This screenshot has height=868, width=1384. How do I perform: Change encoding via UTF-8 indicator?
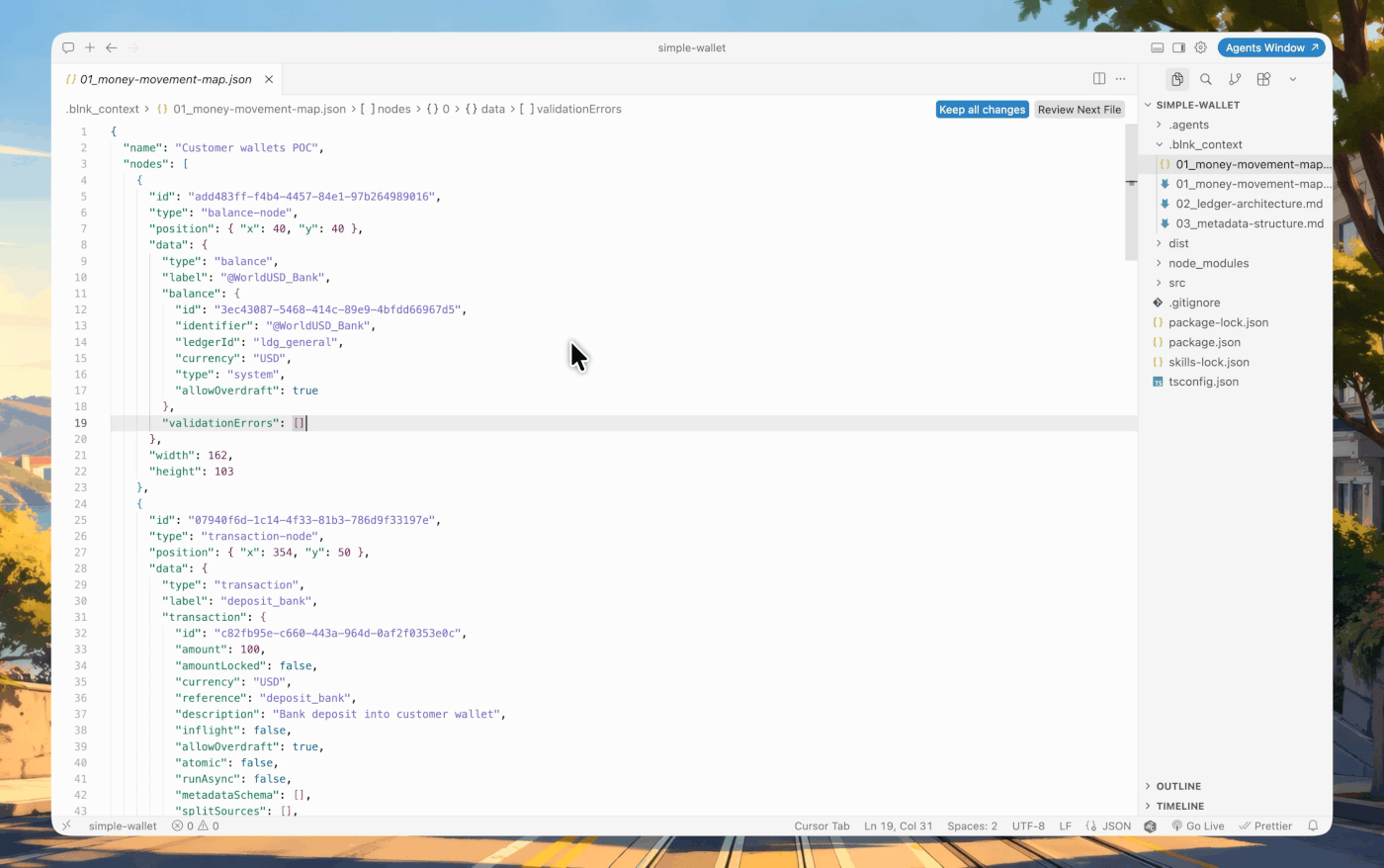pyautogui.click(x=1028, y=825)
